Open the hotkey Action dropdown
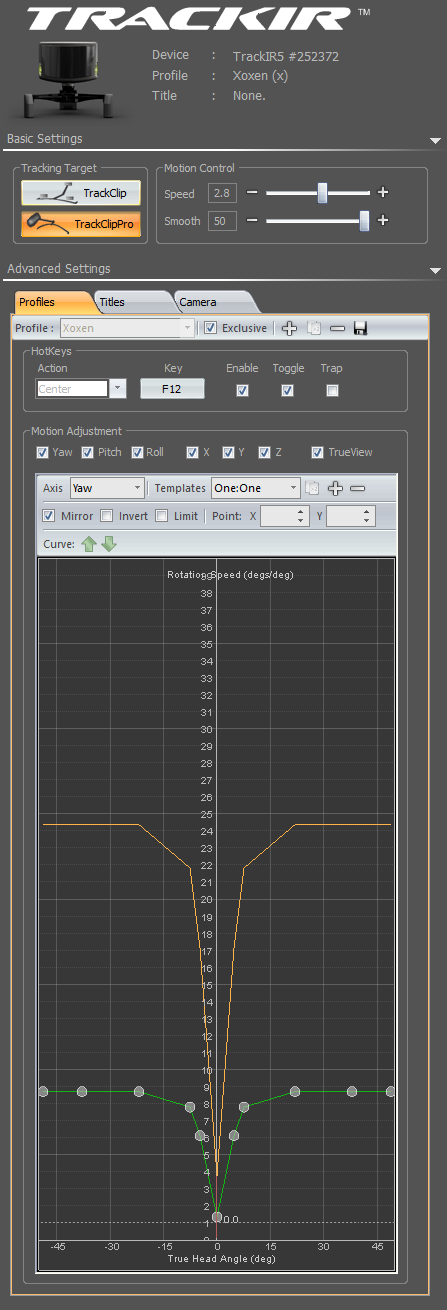This screenshot has width=447, height=1310. pos(118,388)
